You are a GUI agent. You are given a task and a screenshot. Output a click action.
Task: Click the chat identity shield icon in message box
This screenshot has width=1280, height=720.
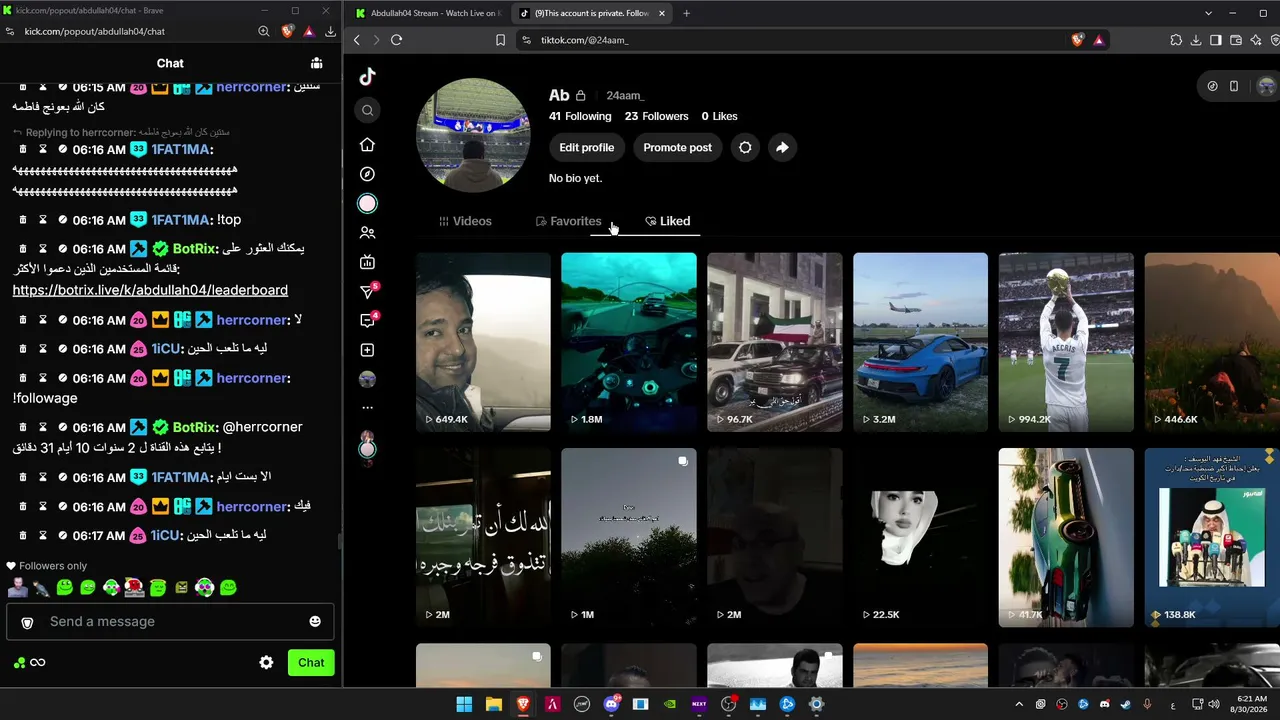click(27, 622)
